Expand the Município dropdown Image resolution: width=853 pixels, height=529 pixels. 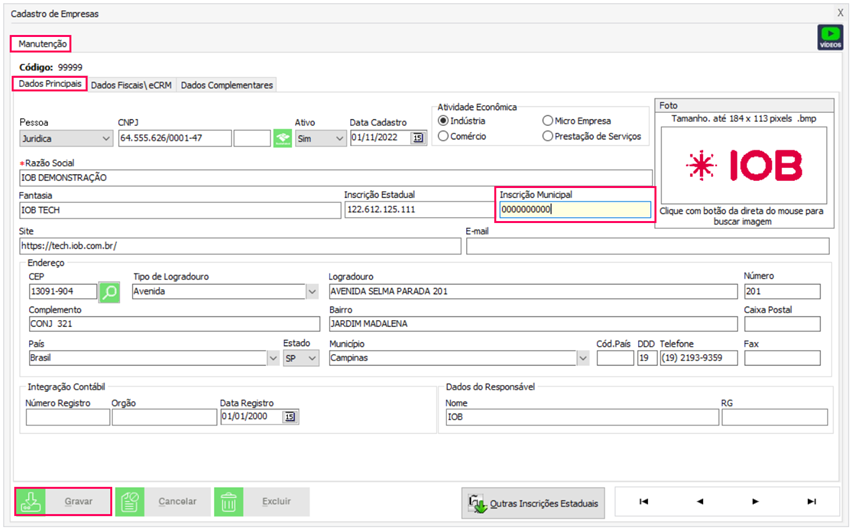(x=582, y=357)
